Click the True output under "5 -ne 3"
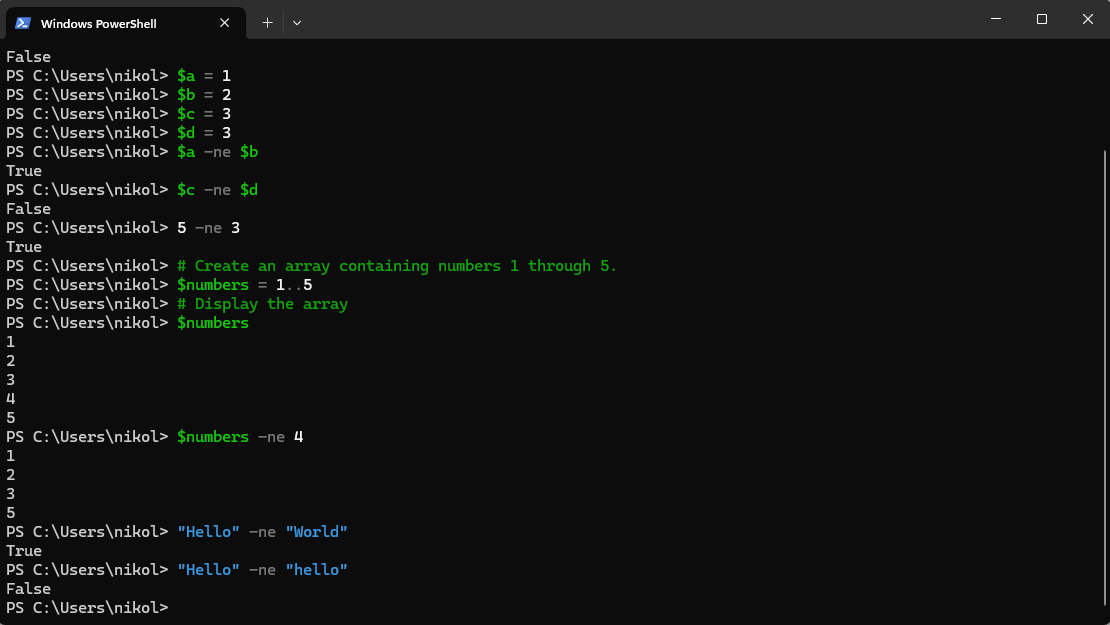 [x=24, y=247]
